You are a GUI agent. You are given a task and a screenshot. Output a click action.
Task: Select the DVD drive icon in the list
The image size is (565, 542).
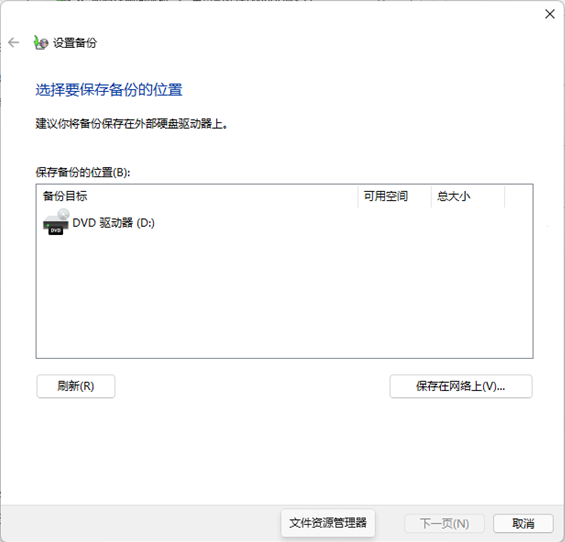(56, 222)
